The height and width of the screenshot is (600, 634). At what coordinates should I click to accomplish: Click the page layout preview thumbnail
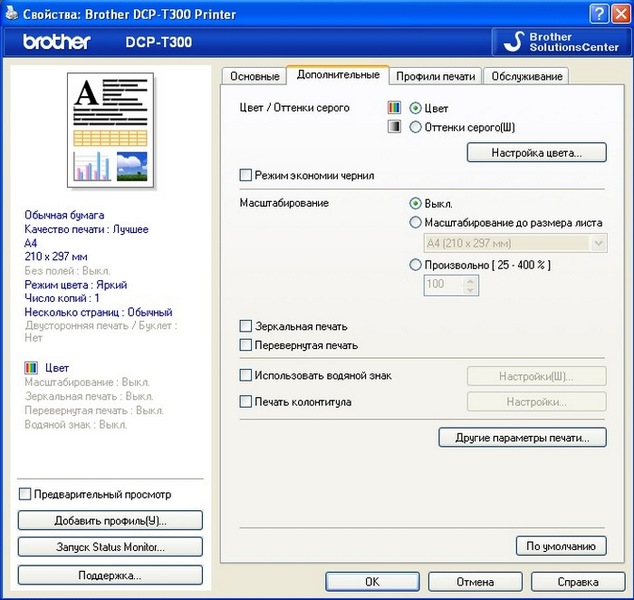[110, 130]
